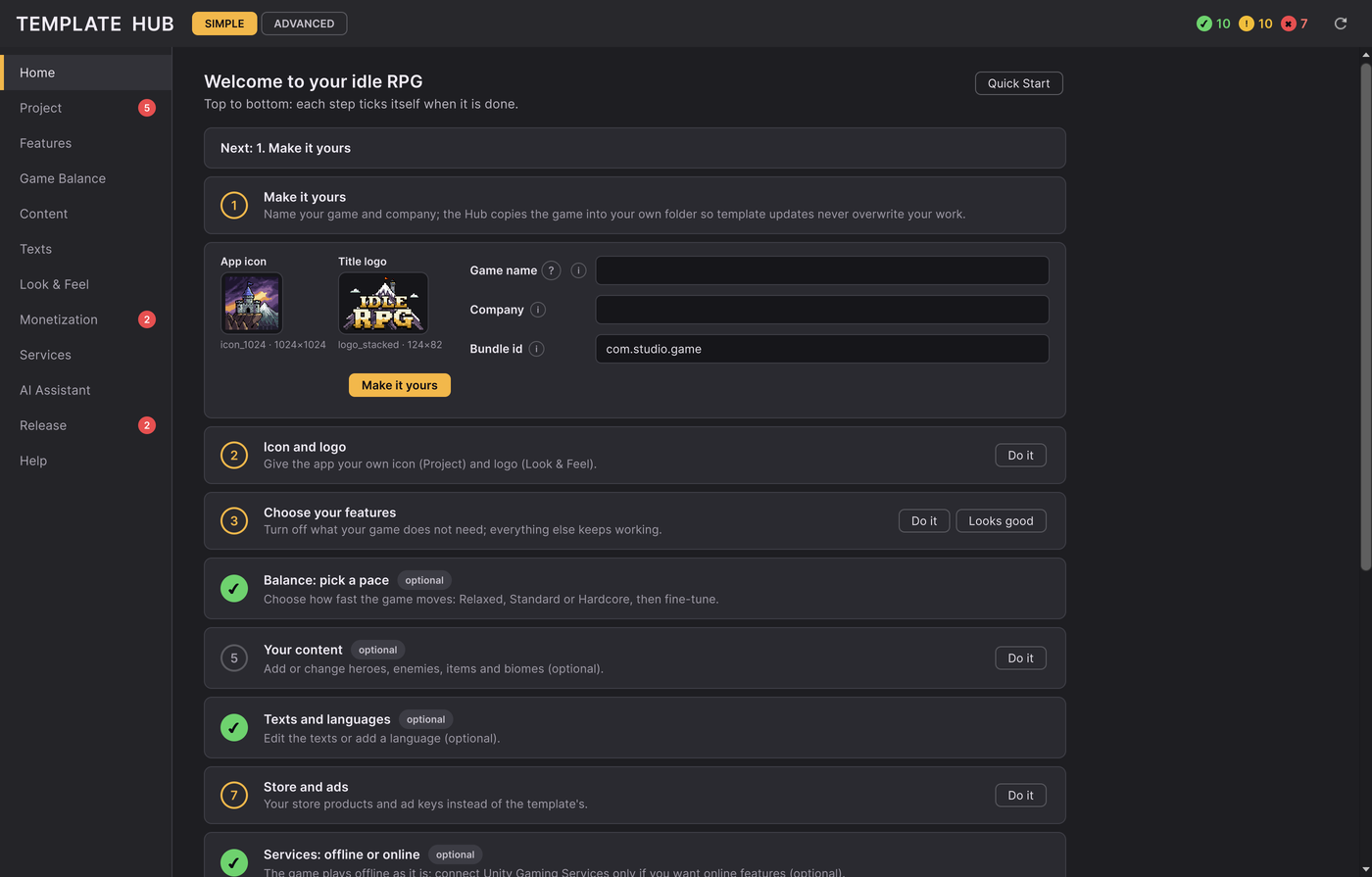Click the App icon castle thumbnail
The image size is (1372, 877).
click(252, 303)
